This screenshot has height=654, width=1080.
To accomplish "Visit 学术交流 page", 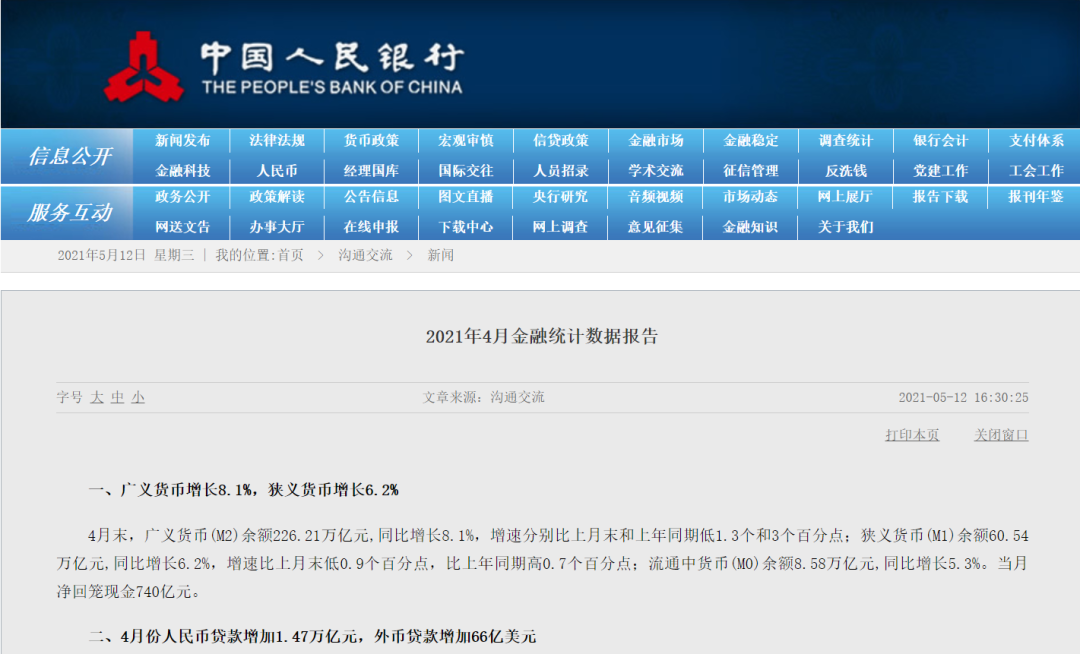I will pyautogui.click(x=656, y=171).
